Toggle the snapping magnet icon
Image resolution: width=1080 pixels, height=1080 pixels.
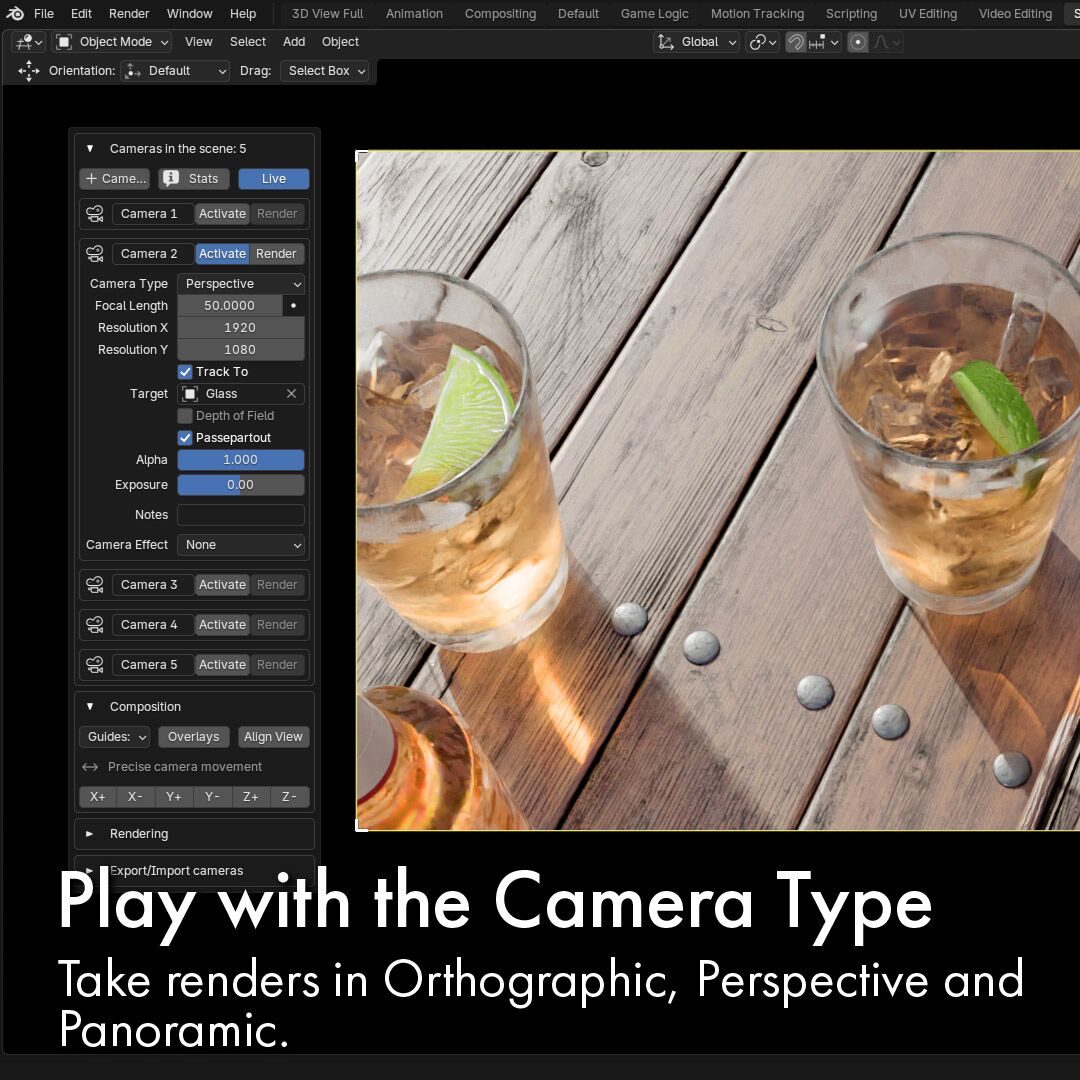coord(796,42)
